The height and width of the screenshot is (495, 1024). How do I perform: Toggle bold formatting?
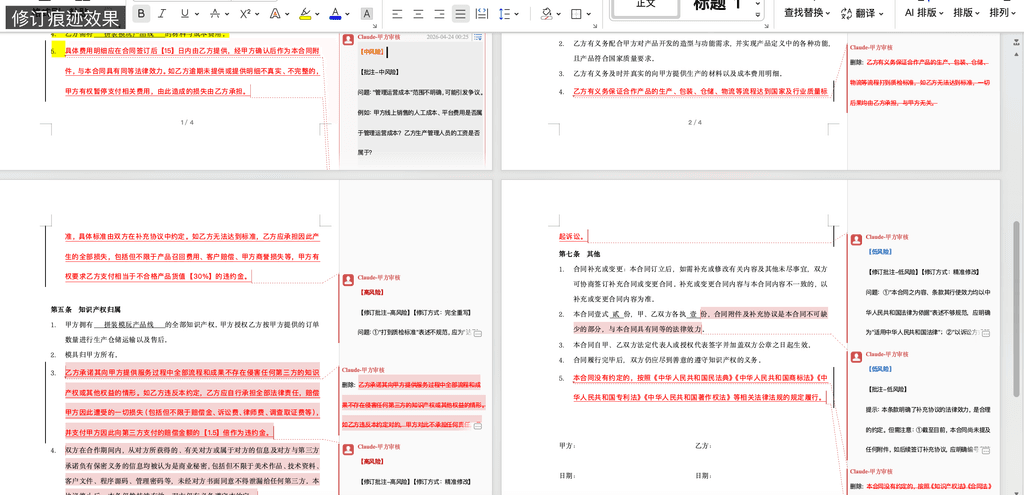tap(141, 14)
